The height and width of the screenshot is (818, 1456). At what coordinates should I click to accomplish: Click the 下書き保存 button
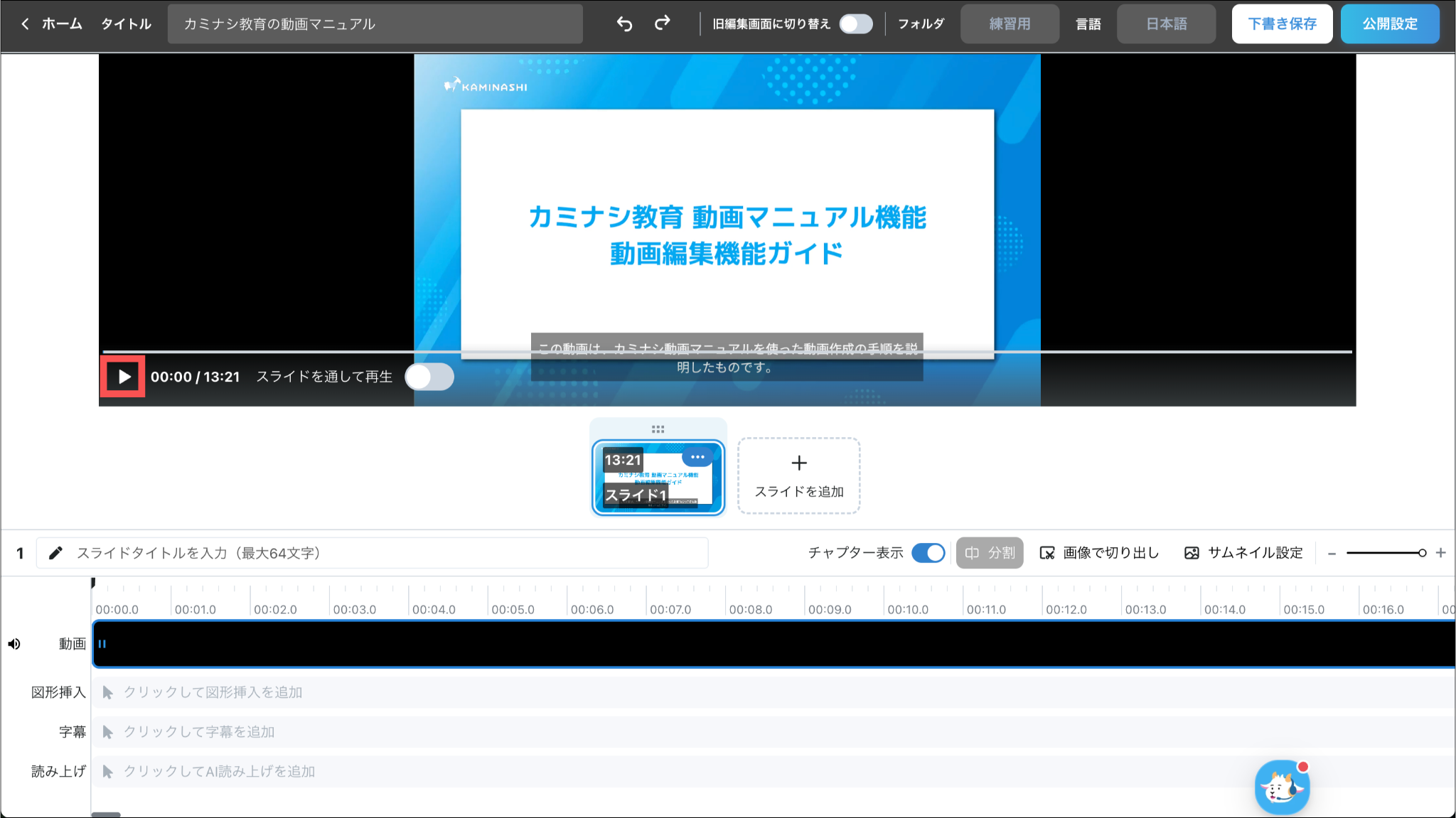point(1282,24)
